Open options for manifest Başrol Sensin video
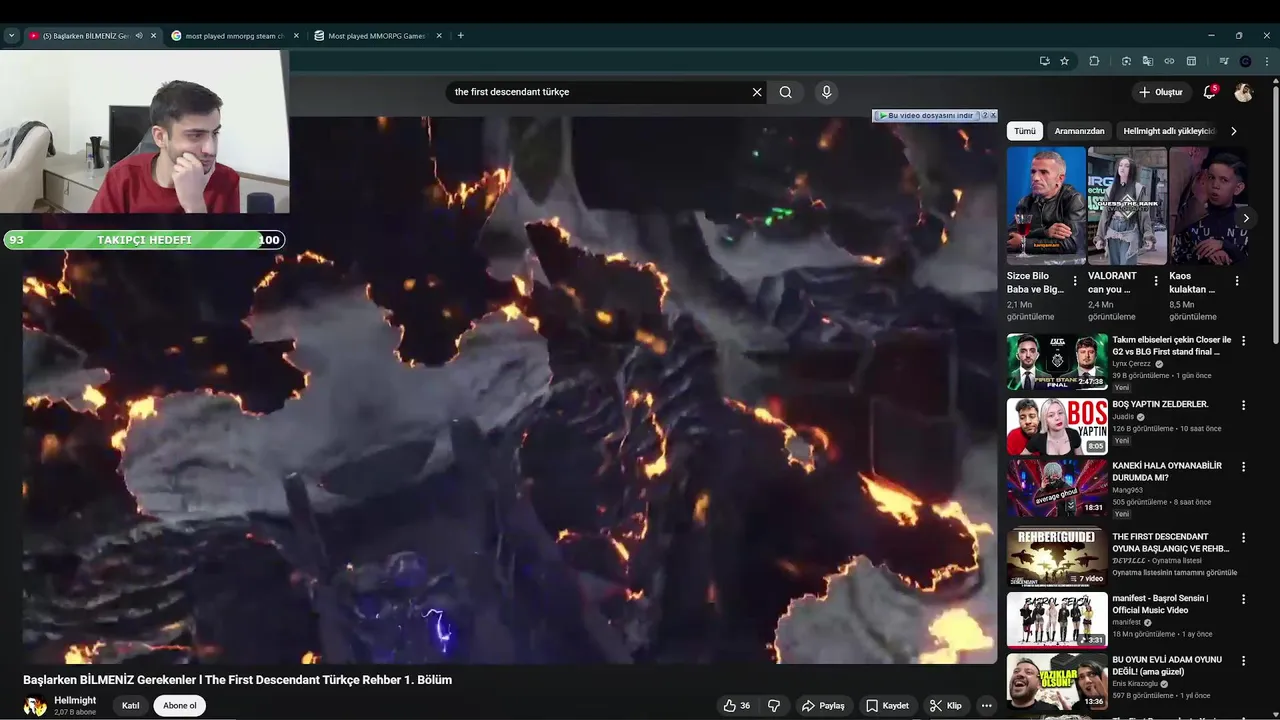 coord(1244,599)
